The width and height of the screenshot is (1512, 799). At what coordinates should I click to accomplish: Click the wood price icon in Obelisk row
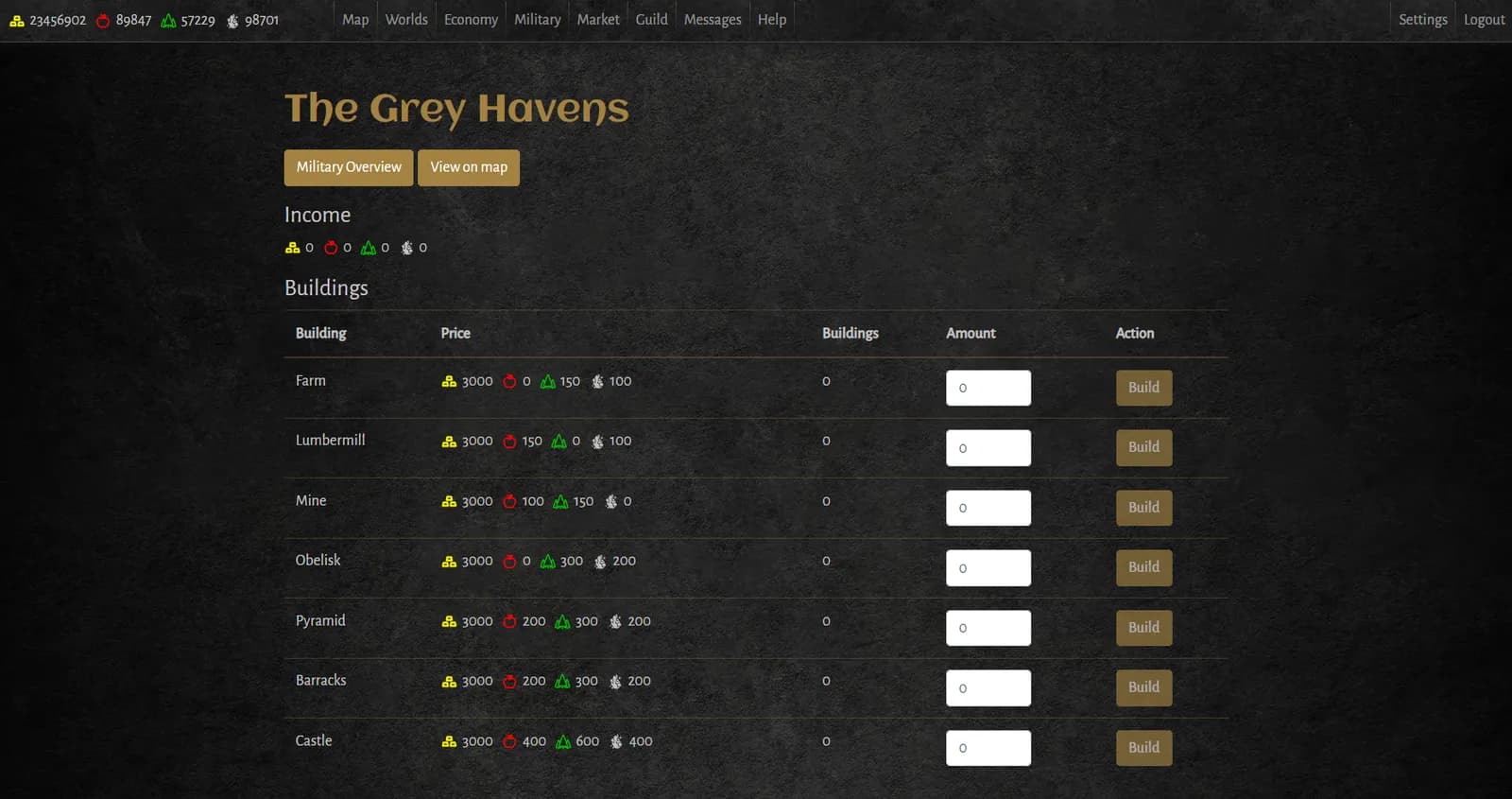[548, 562]
